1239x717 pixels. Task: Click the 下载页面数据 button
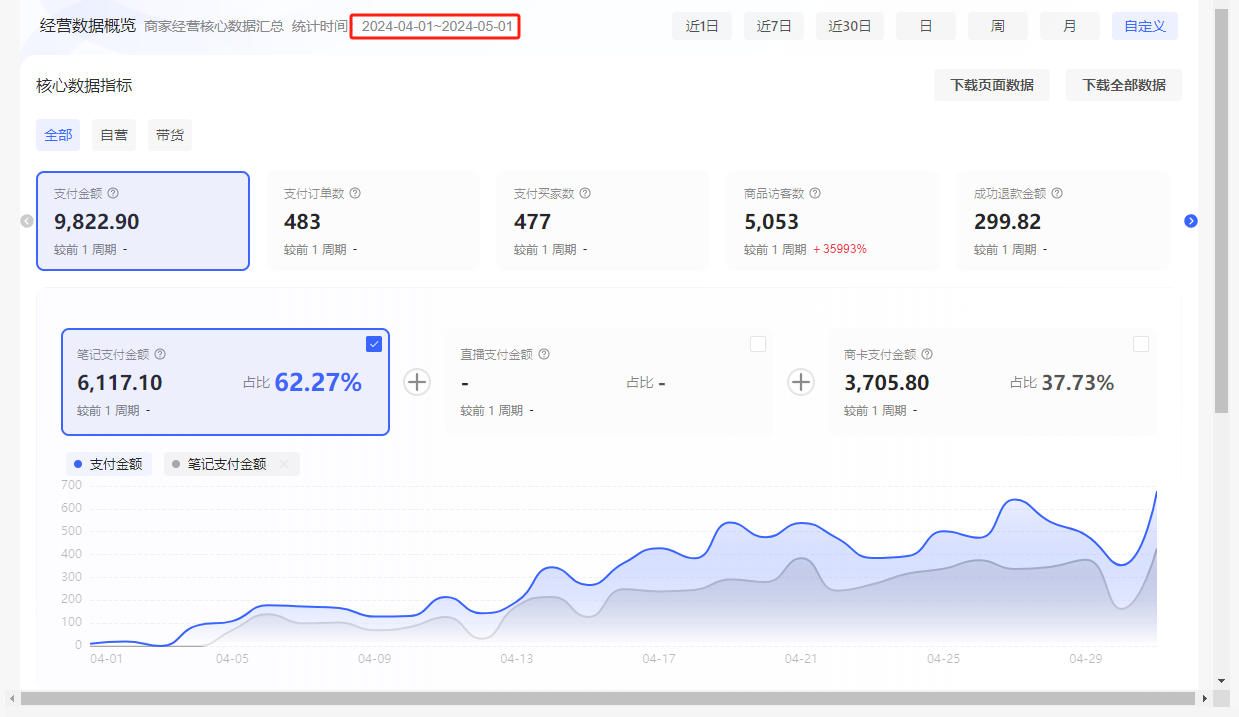tap(992, 85)
